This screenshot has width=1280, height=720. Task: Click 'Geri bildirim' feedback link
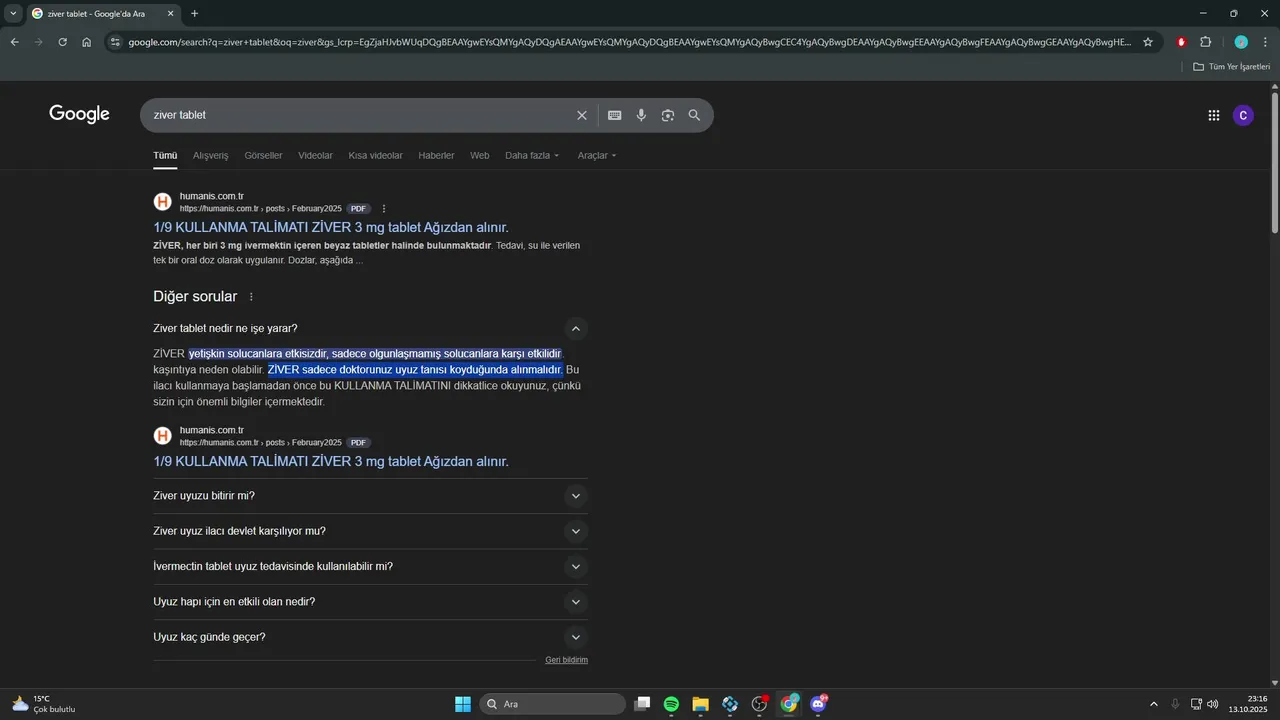tap(566, 660)
